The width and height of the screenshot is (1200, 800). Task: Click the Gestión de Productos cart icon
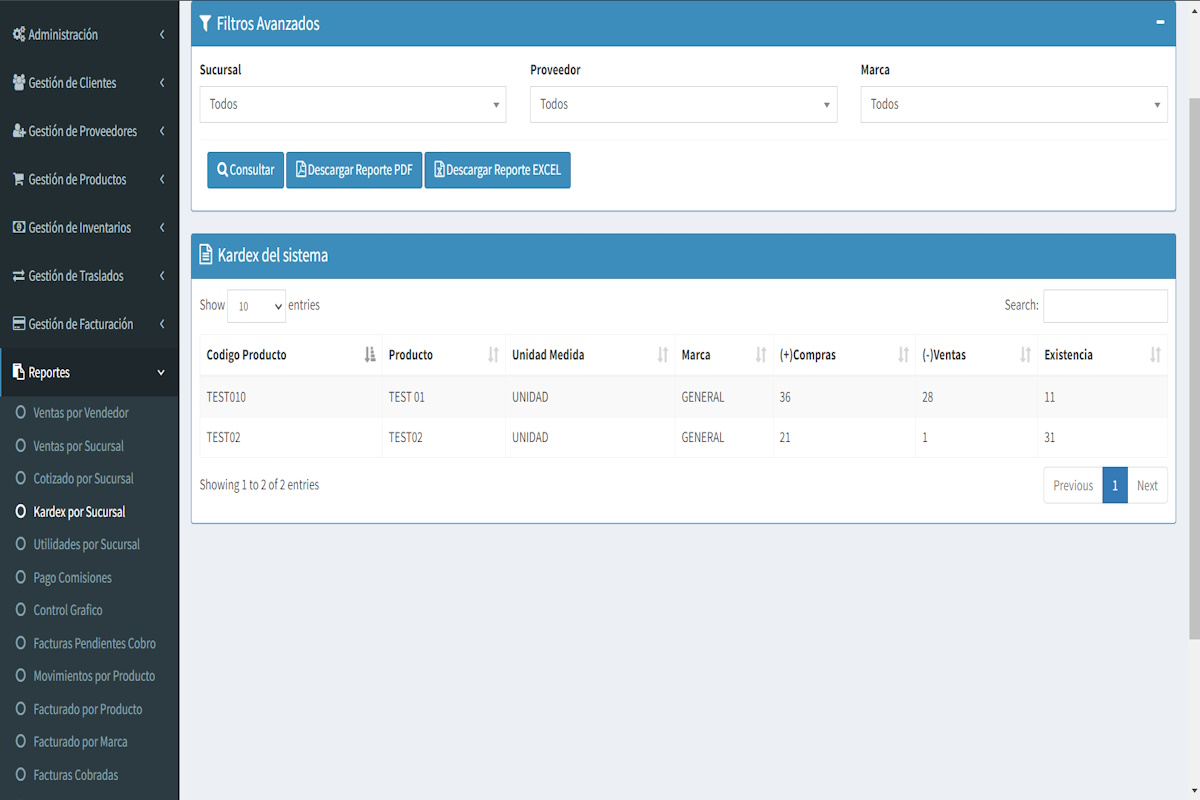[x=18, y=180]
